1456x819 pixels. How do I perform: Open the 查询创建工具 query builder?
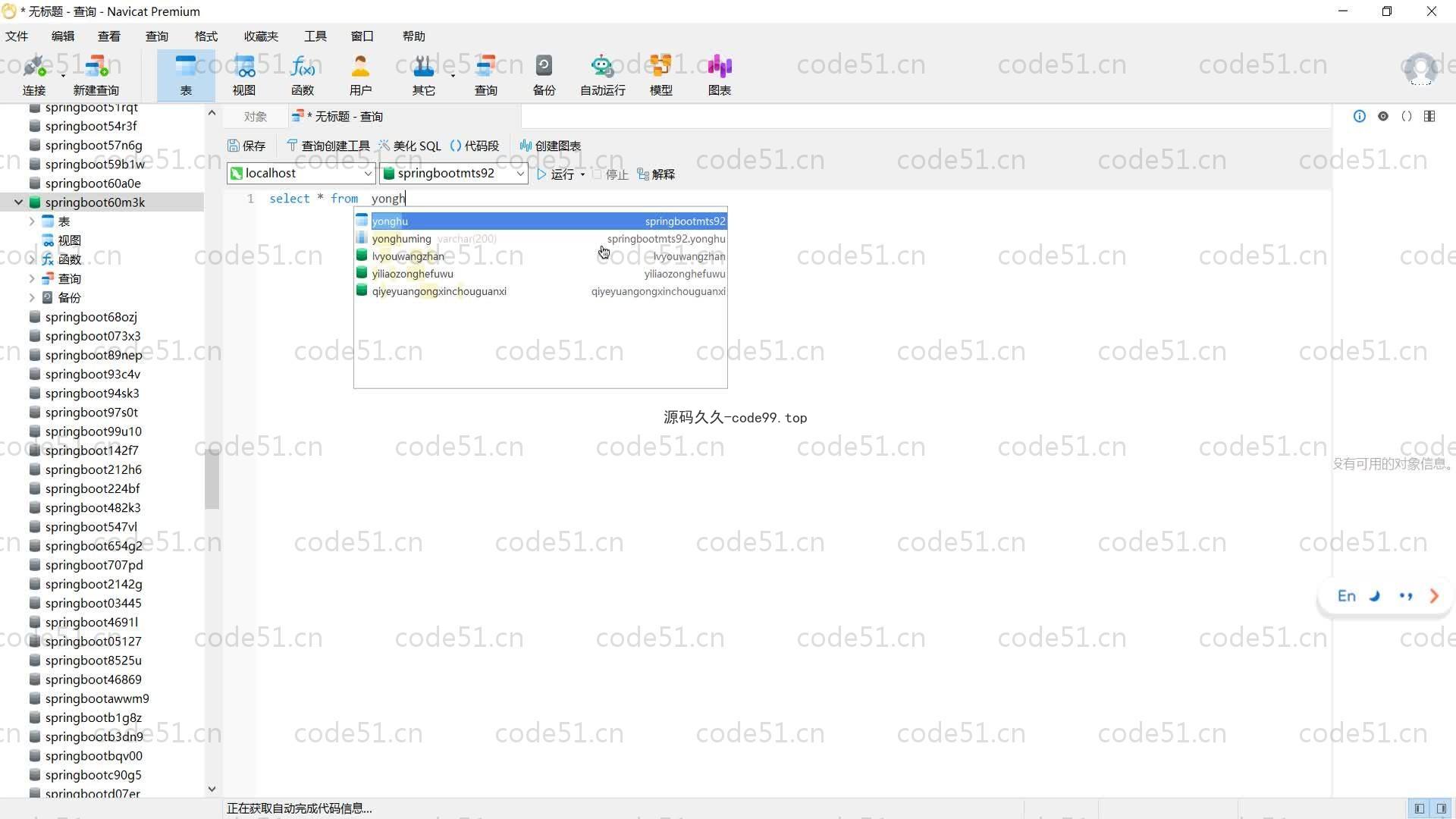328,146
